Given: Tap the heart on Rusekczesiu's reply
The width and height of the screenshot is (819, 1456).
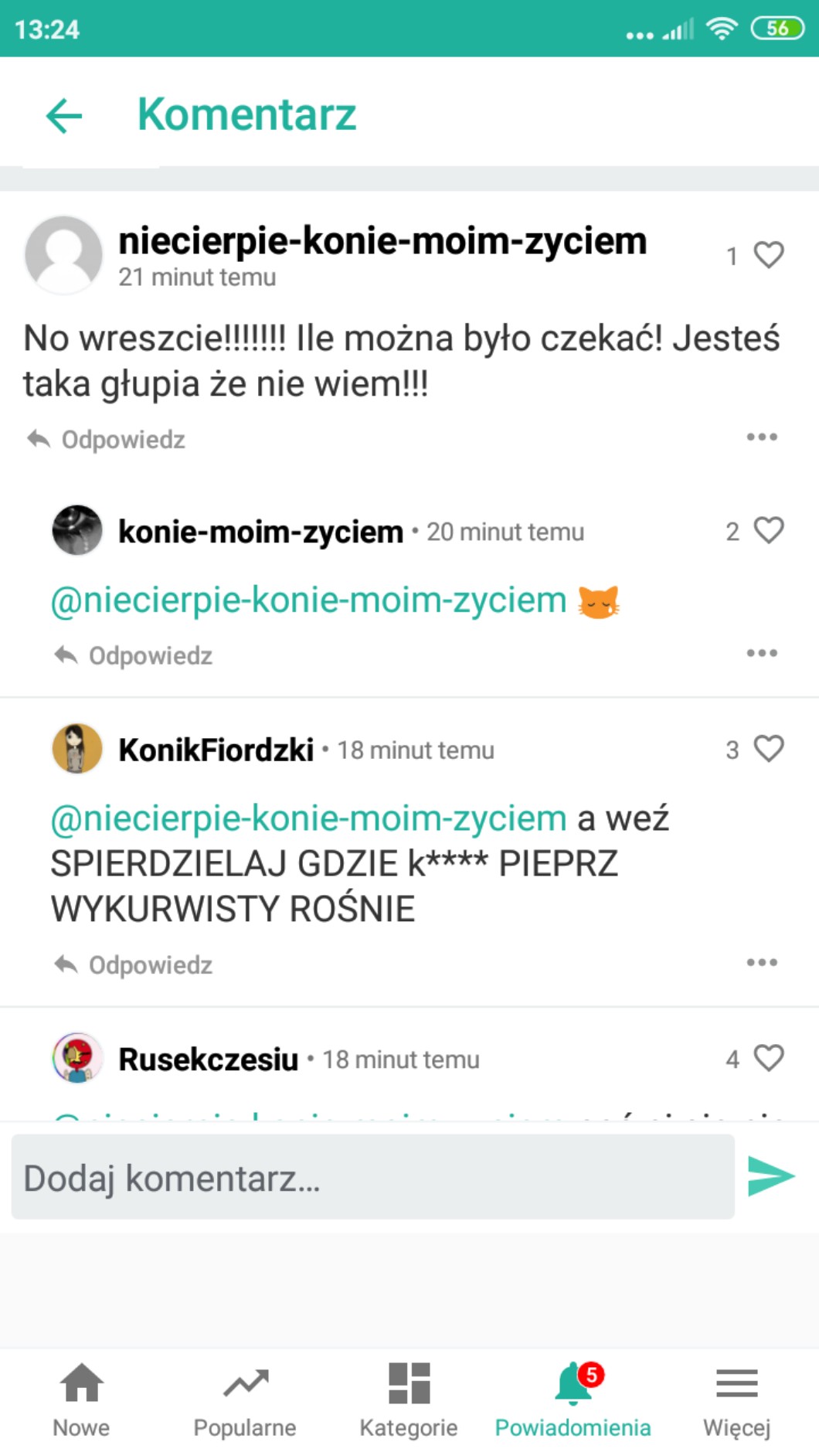Looking at the screenshot, I should click(x=768, y=1058).
